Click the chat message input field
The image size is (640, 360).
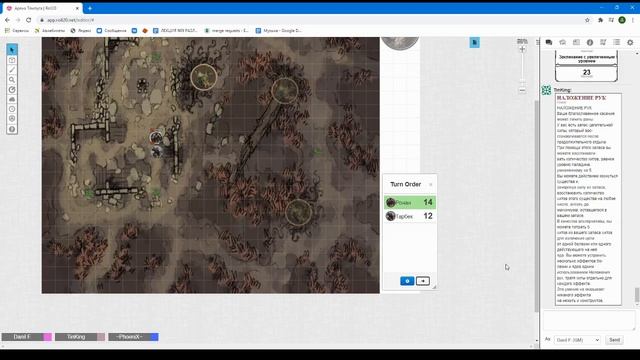(589, 320)
